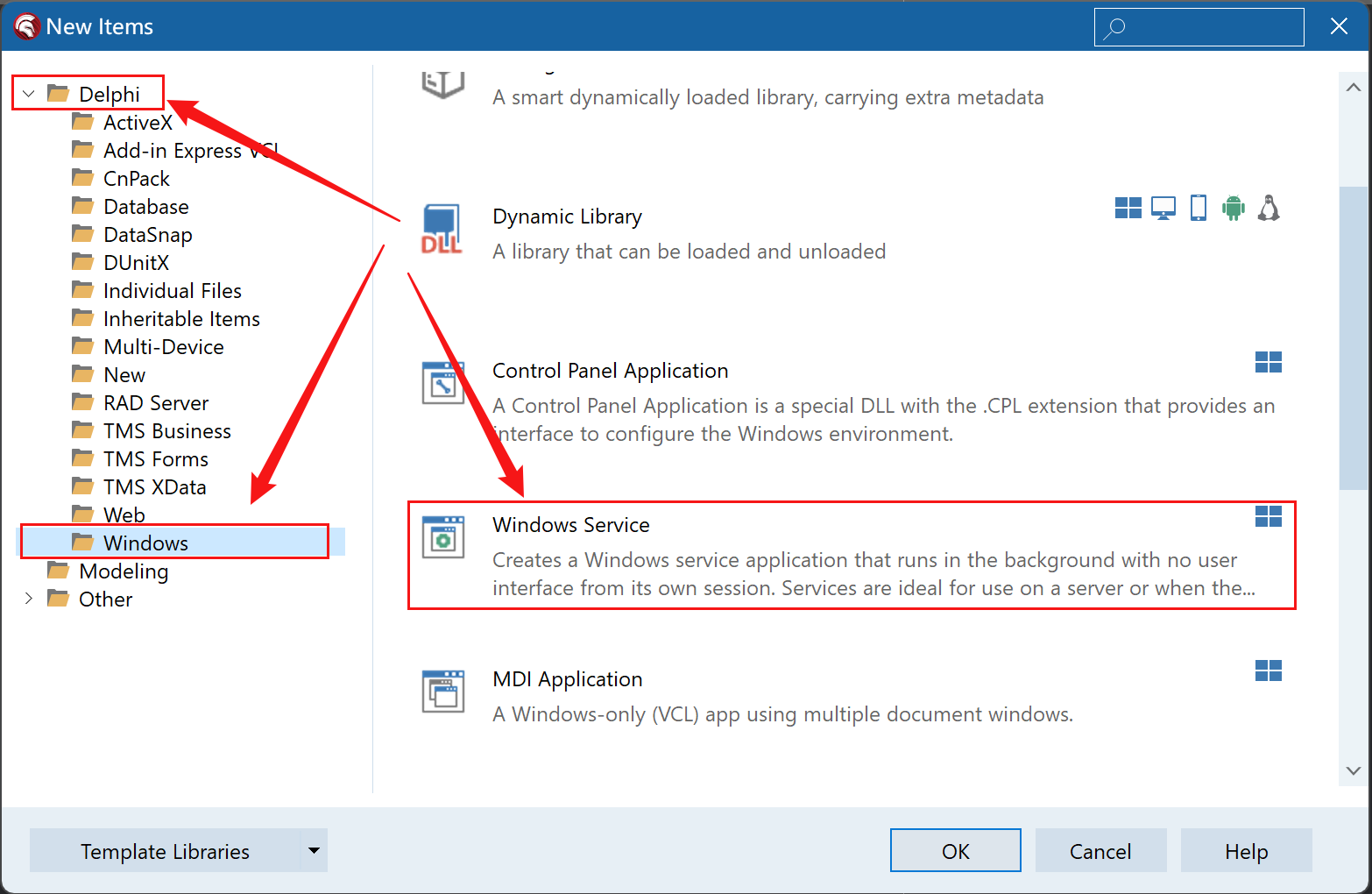Select the Windows Service title

click(570, 525)
